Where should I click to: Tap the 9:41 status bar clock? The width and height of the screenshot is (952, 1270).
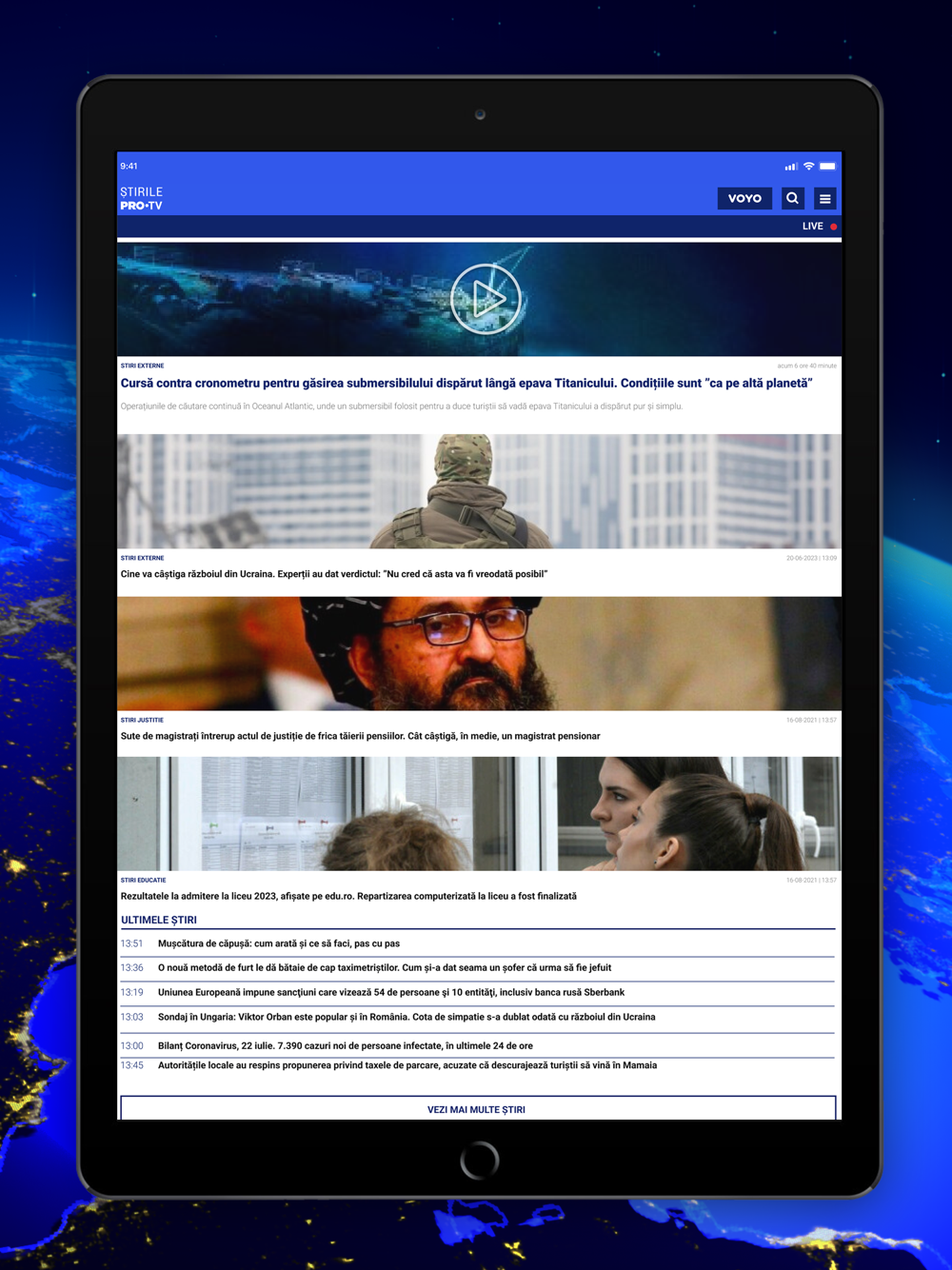click(x=129, y=166)
